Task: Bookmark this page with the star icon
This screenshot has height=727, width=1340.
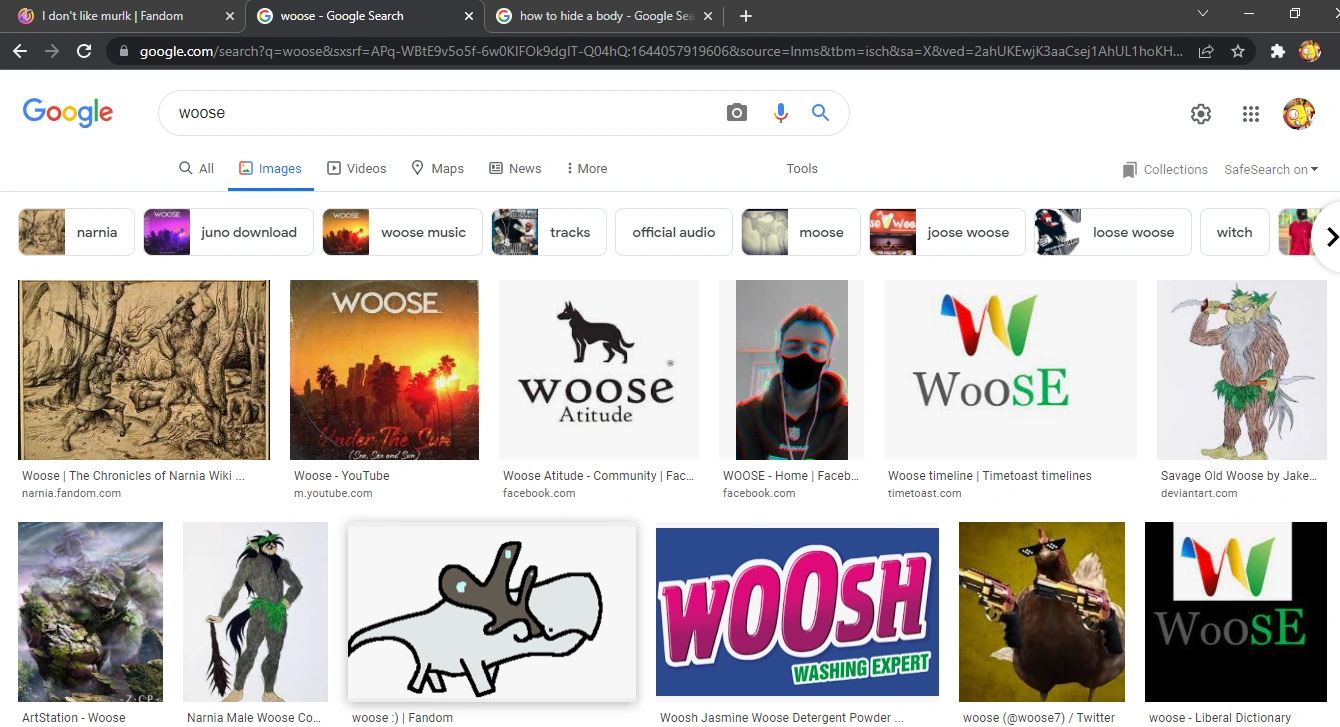Action: click(1238, 50)
